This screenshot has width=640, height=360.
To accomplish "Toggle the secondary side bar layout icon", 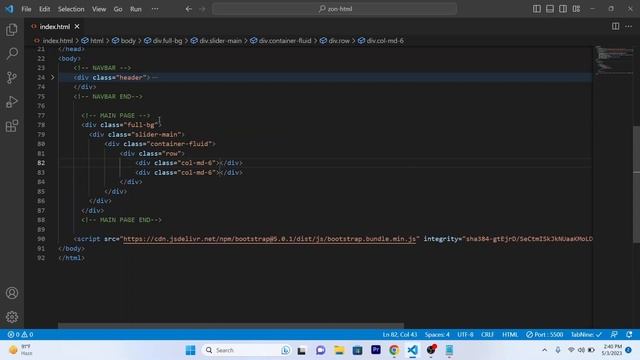I will click(563, 9).
